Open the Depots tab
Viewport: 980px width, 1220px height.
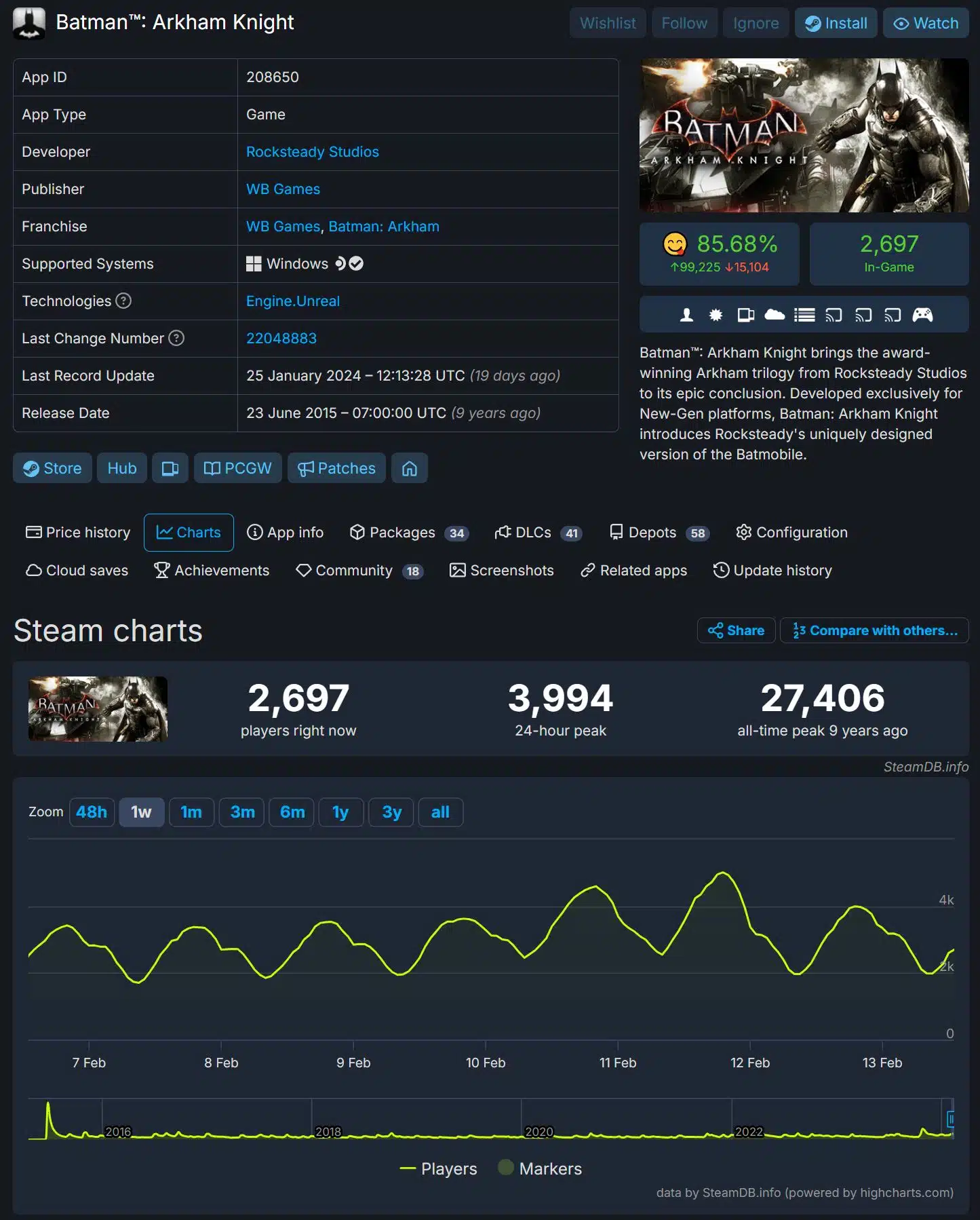point(659,533)
